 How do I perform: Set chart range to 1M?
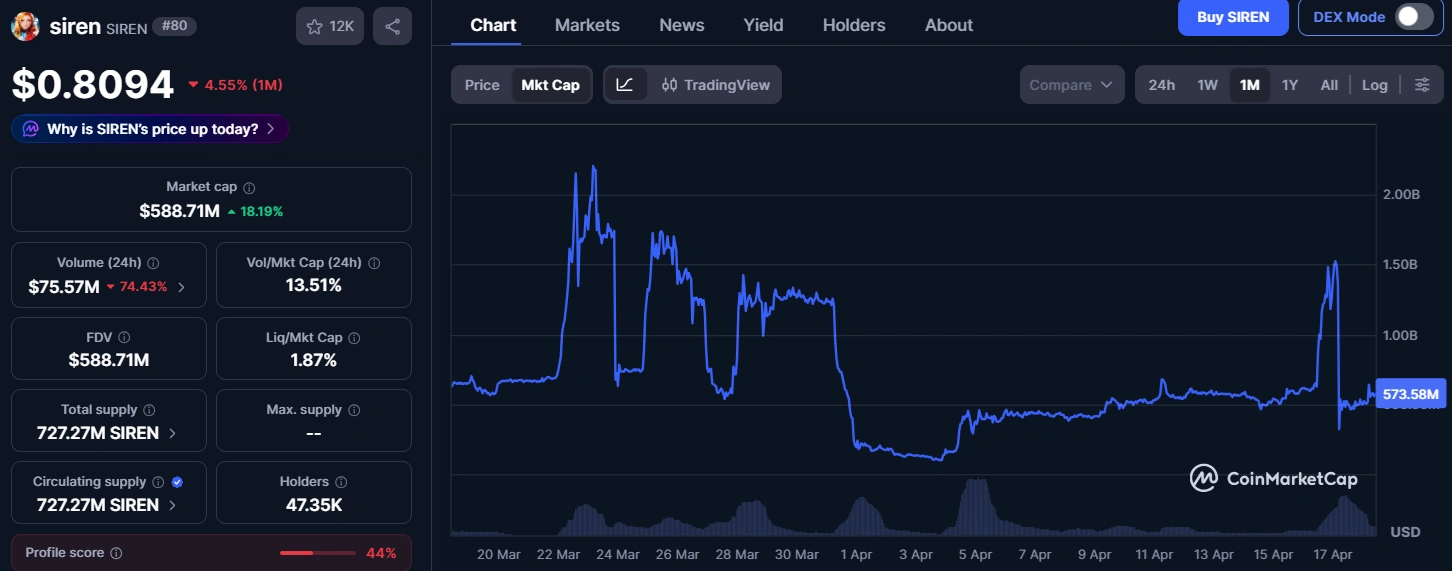pos(1249,85)
